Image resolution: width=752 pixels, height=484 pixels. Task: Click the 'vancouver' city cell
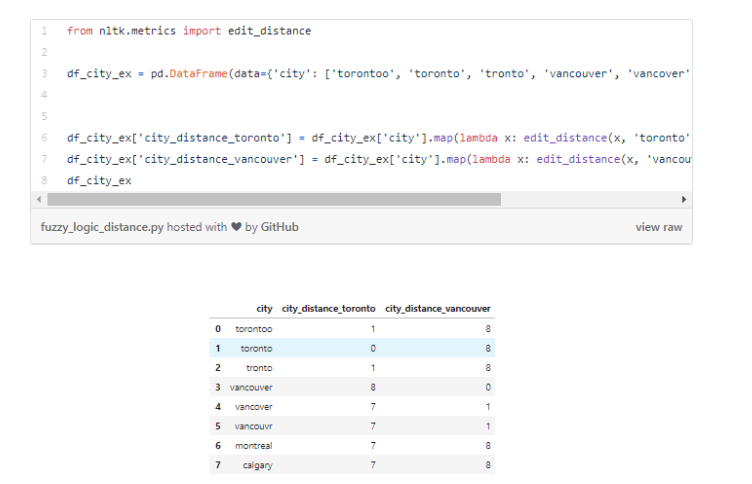click(251, 387)
